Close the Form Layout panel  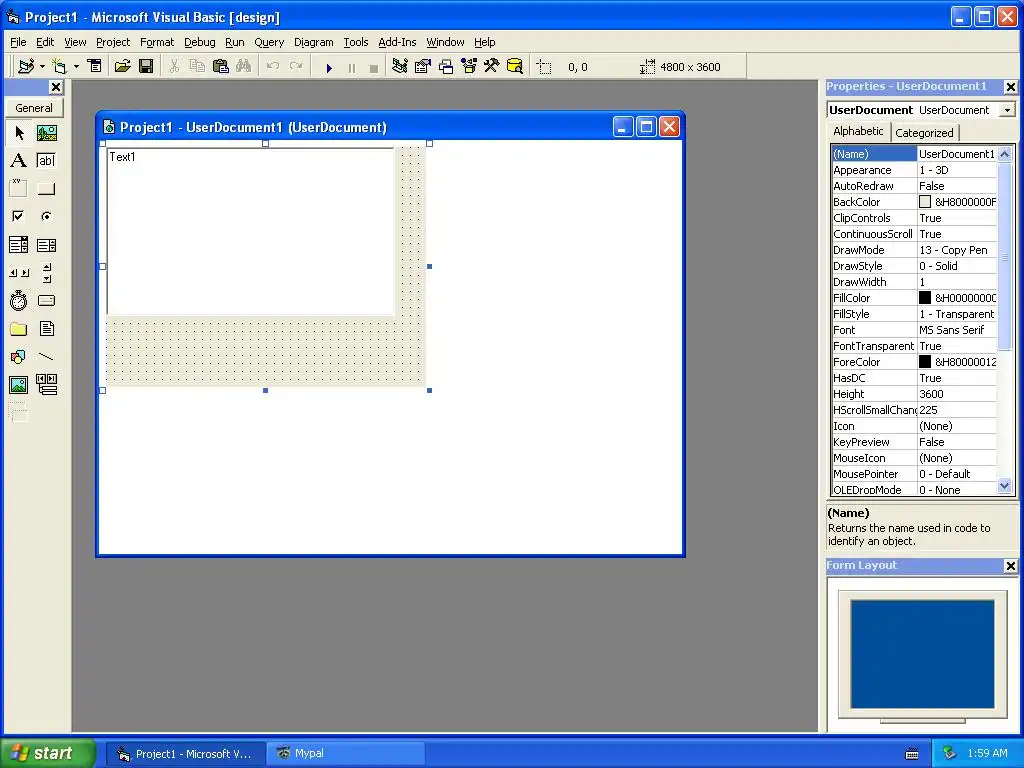pos(1010,566)
